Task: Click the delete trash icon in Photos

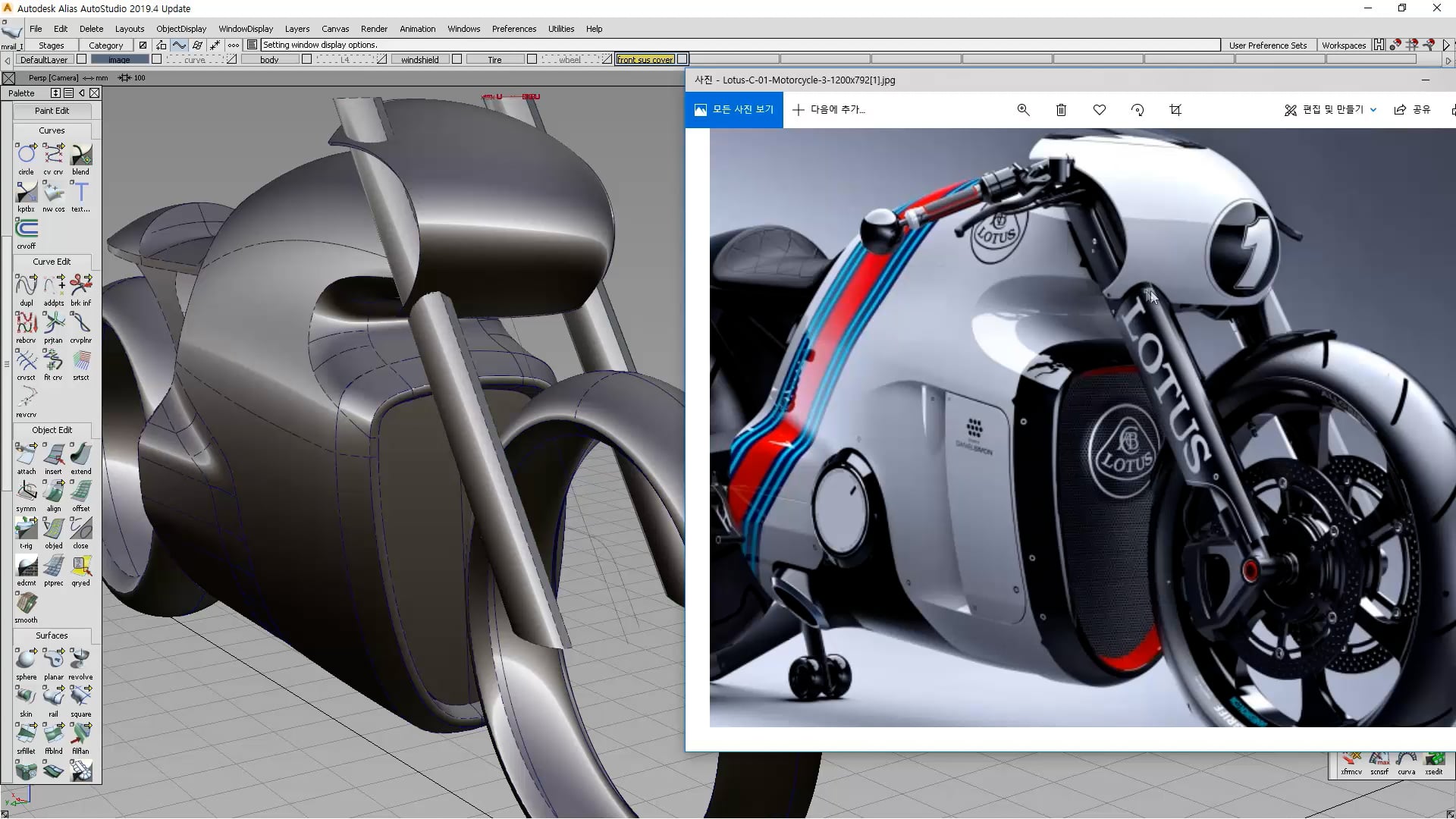Action: coord(1061,110)
